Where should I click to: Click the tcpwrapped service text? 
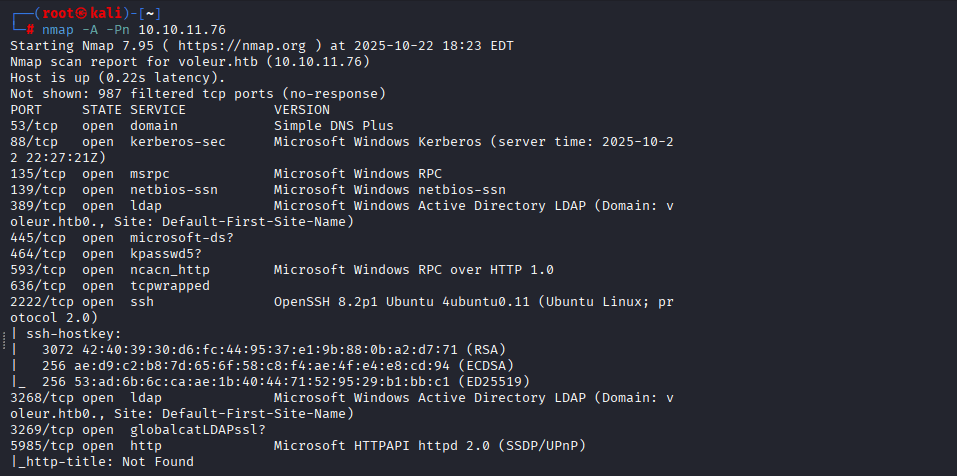point(170,286)
